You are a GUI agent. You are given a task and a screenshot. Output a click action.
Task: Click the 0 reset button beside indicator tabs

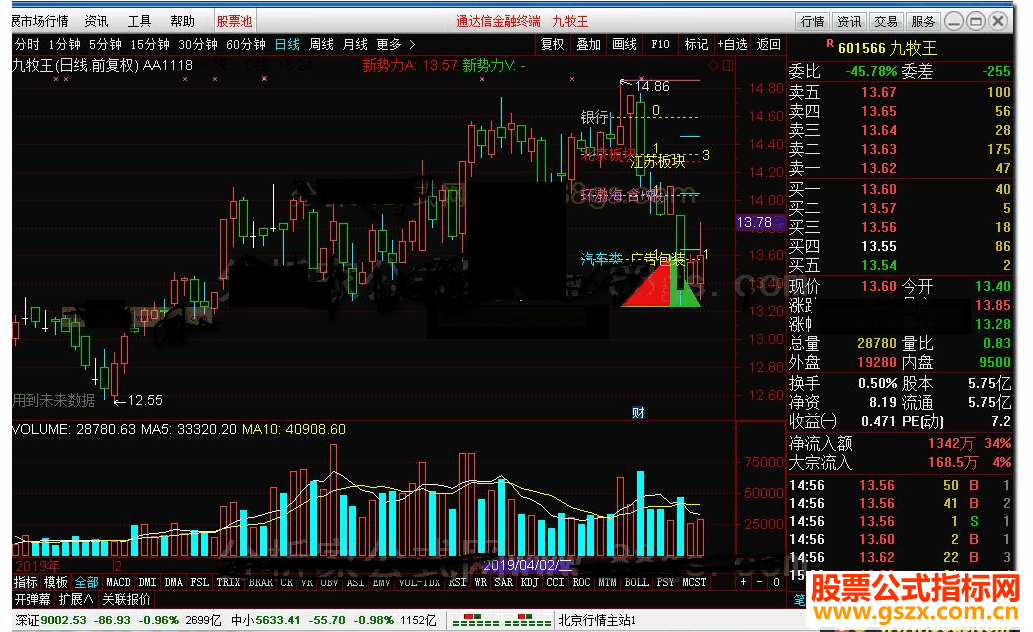776,582
